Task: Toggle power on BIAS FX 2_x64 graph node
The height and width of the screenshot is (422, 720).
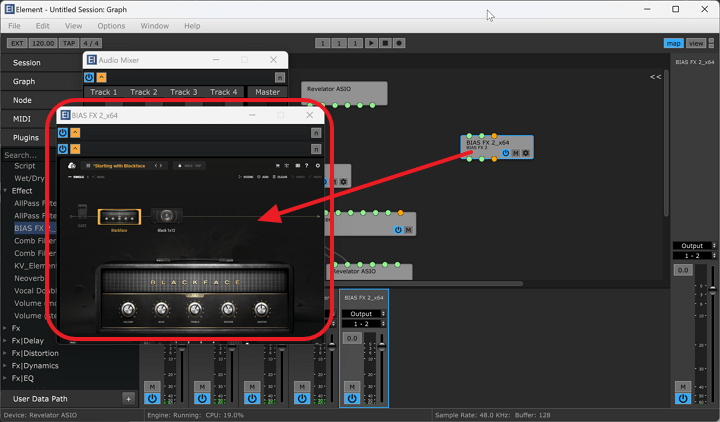Action: coord(506,153)
